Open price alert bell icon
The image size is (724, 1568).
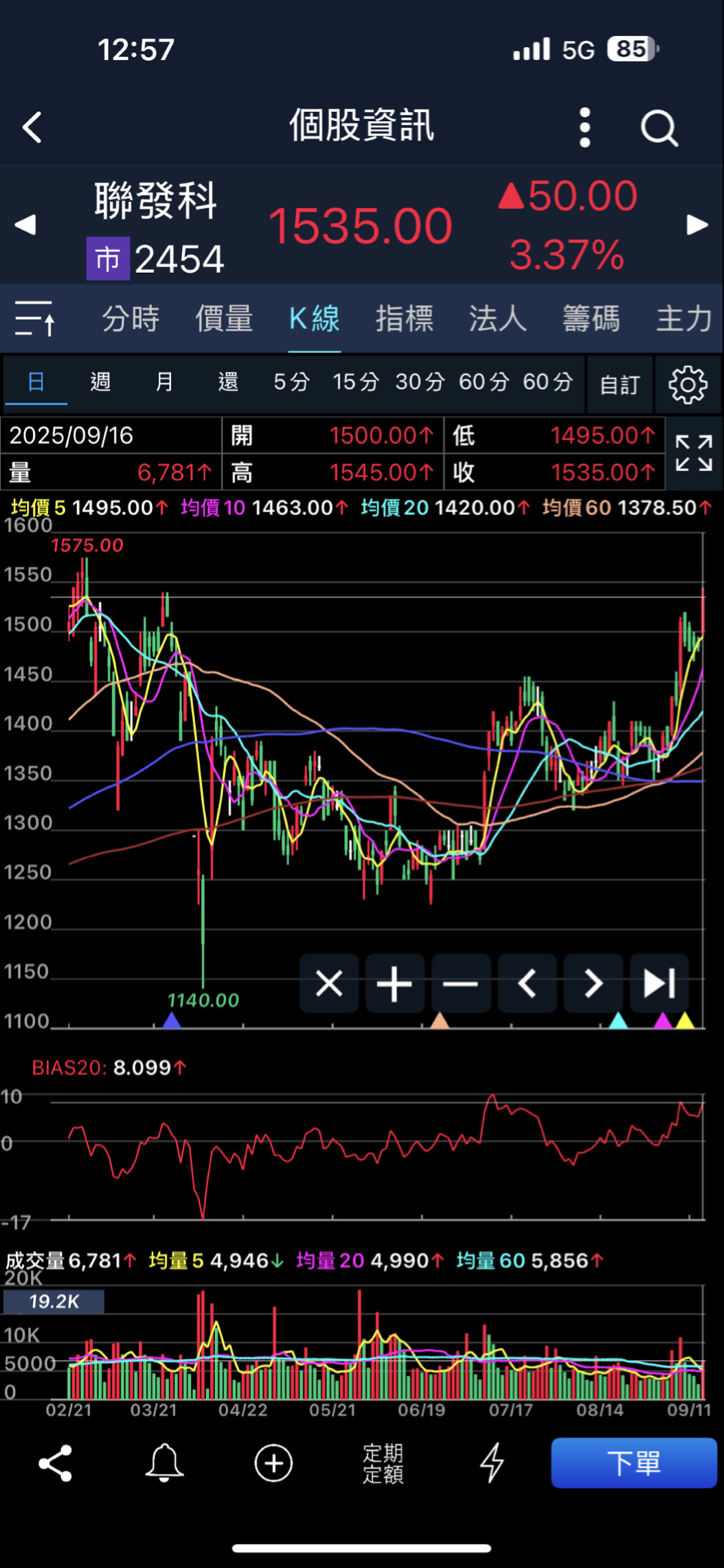point(164,1462)
